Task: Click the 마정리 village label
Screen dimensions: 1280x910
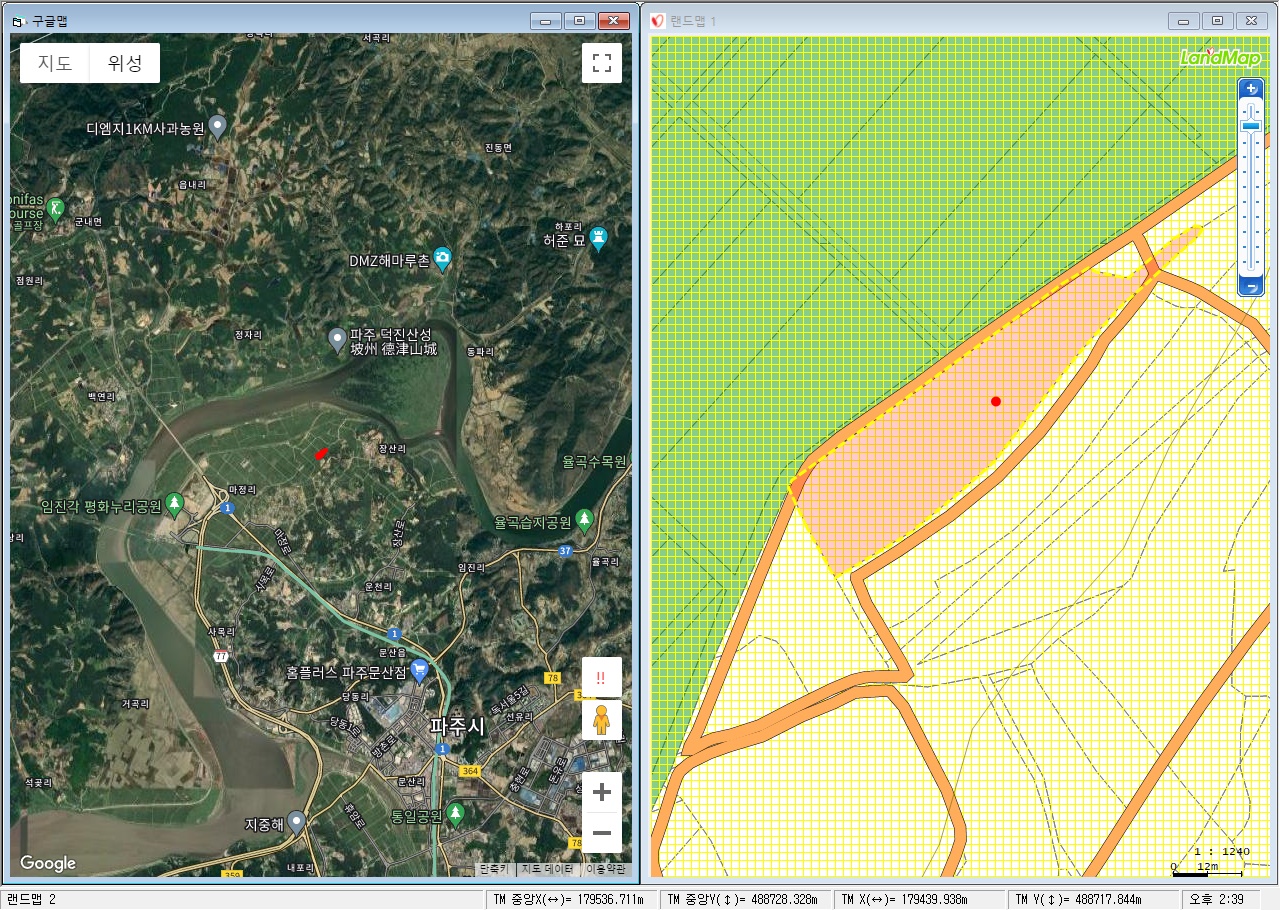Action: click(x=243, y=489)
